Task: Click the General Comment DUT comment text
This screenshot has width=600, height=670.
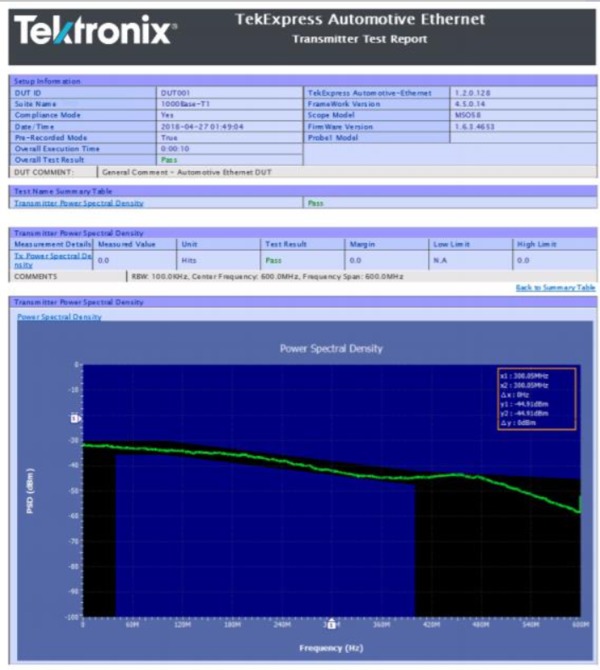Action: coord(187,172)
